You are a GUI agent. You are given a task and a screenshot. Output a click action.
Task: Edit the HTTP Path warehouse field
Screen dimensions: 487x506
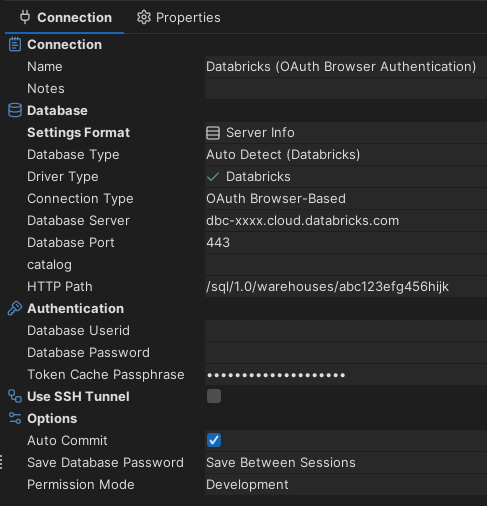click(346, 287)
